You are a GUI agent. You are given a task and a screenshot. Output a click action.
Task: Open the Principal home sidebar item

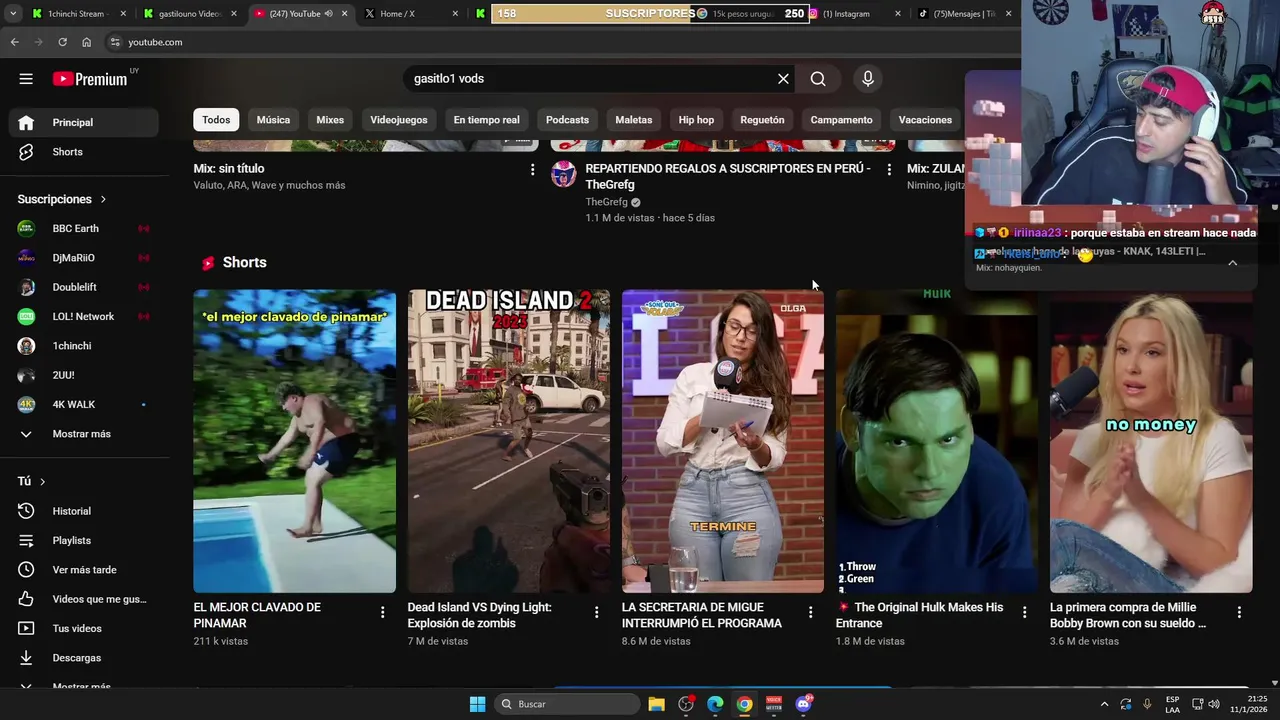84,122
